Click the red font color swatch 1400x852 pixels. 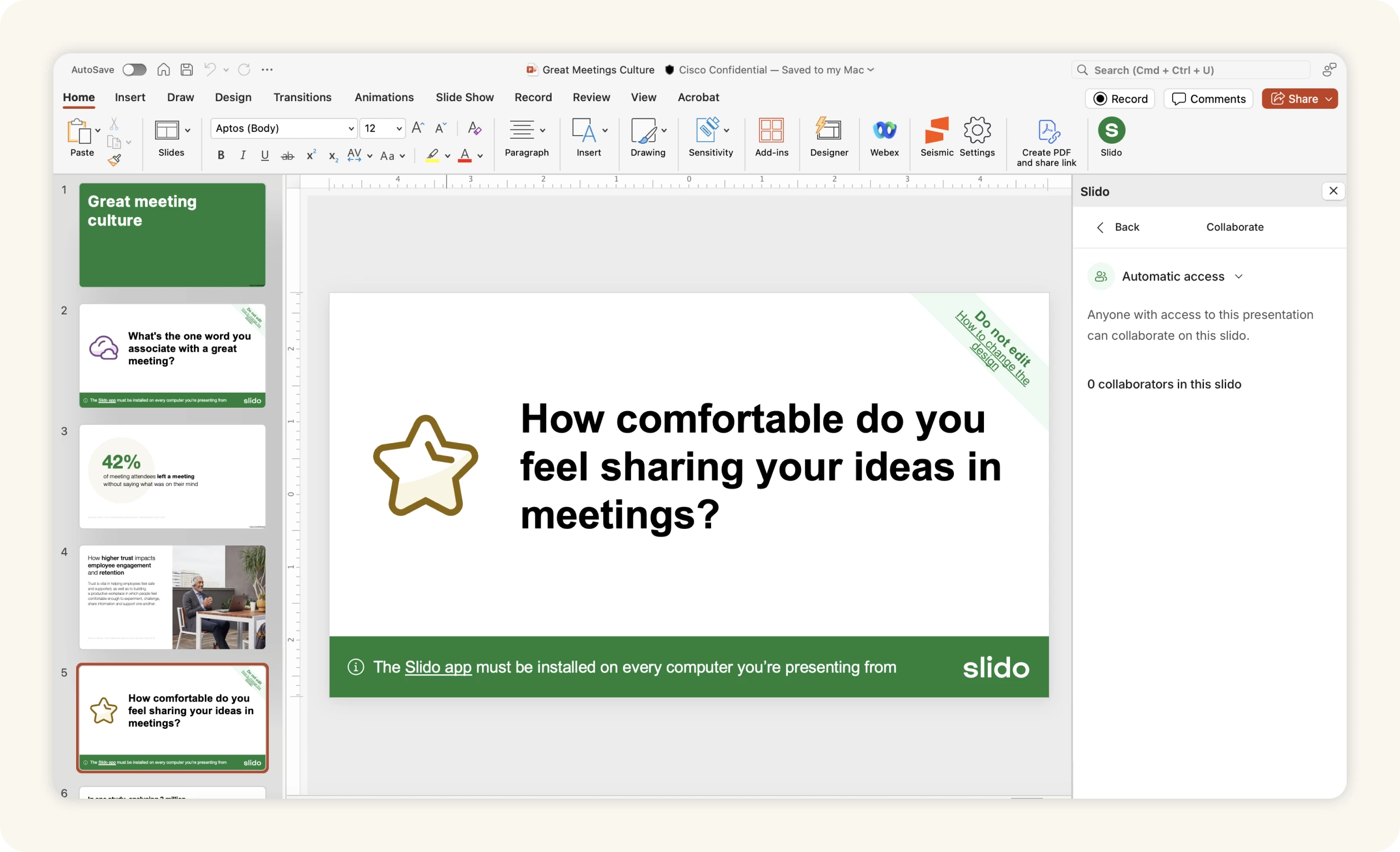click(465, 156)
